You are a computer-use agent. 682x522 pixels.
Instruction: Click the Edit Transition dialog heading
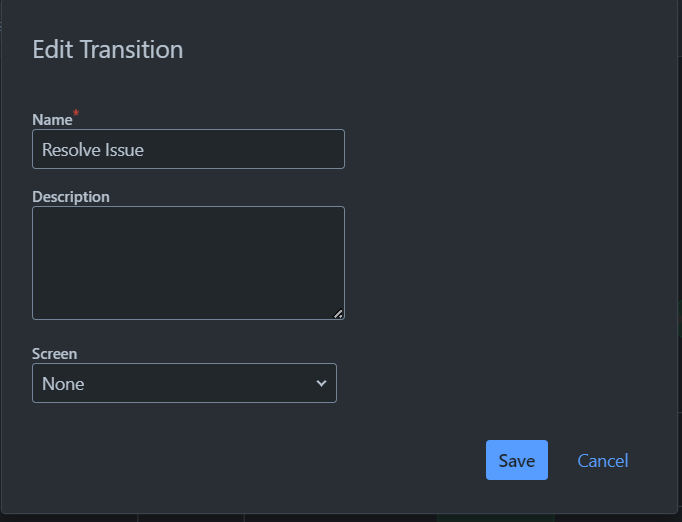click(108, 49)
